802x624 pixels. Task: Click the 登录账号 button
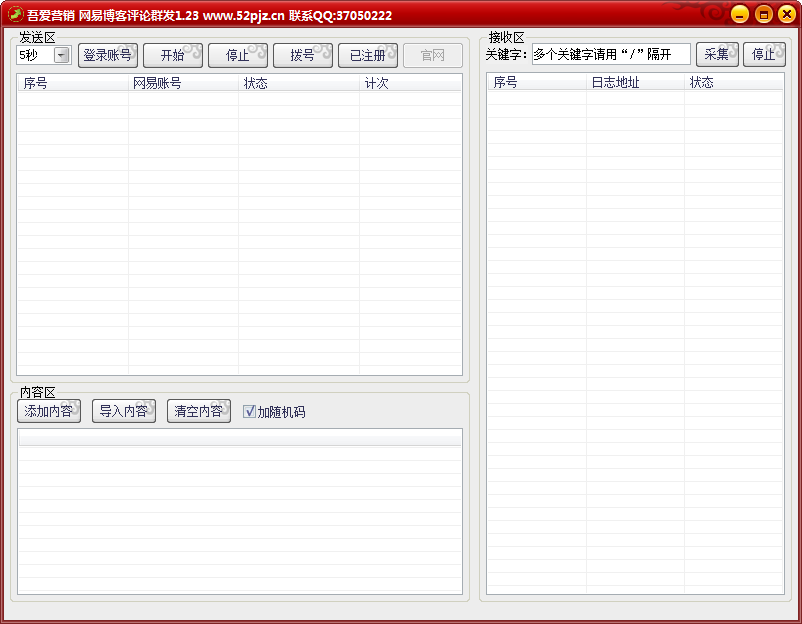pos(107,55)
